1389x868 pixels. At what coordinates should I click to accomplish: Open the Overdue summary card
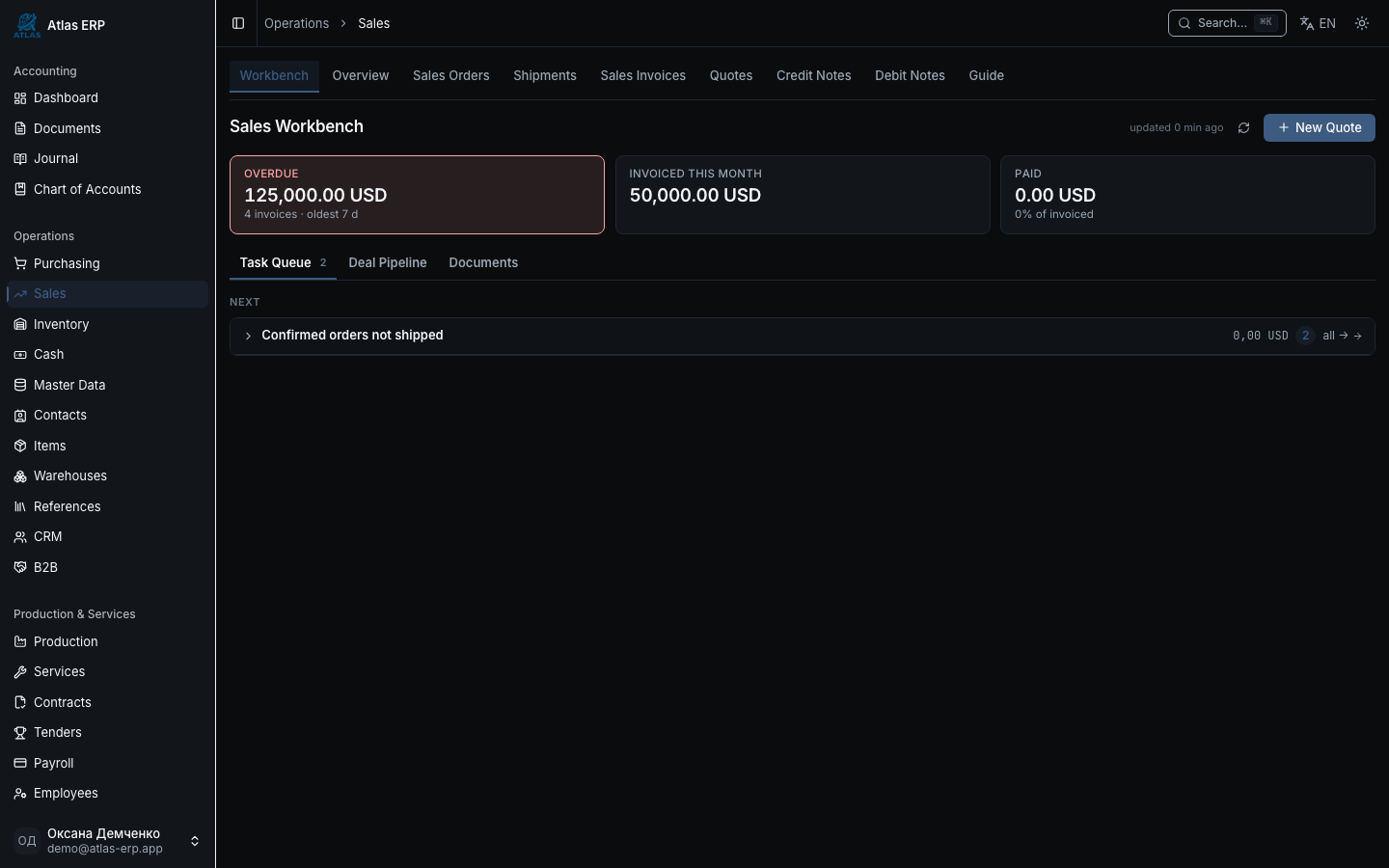(417, 195)
